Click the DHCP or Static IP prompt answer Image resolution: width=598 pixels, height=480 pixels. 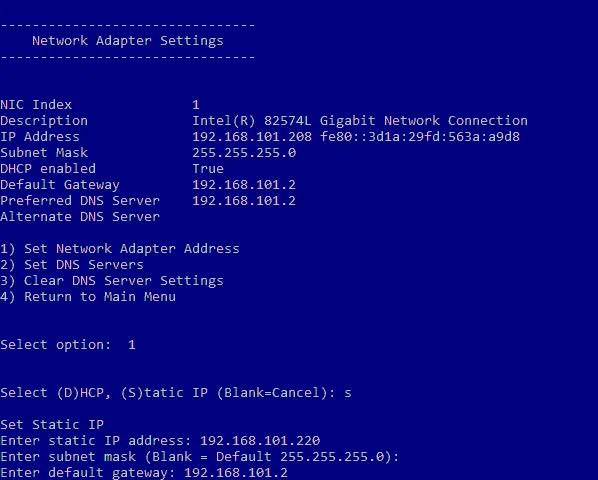pyautogui.click(x=348, y=393)
